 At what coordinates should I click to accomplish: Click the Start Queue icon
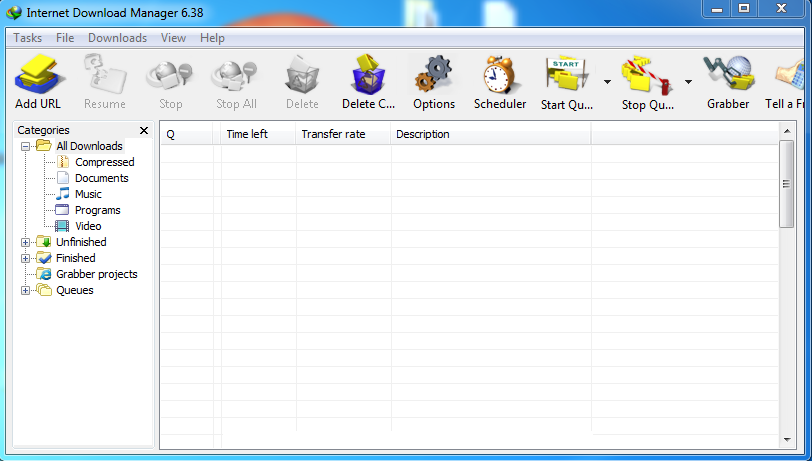click(x=567, y=75)
